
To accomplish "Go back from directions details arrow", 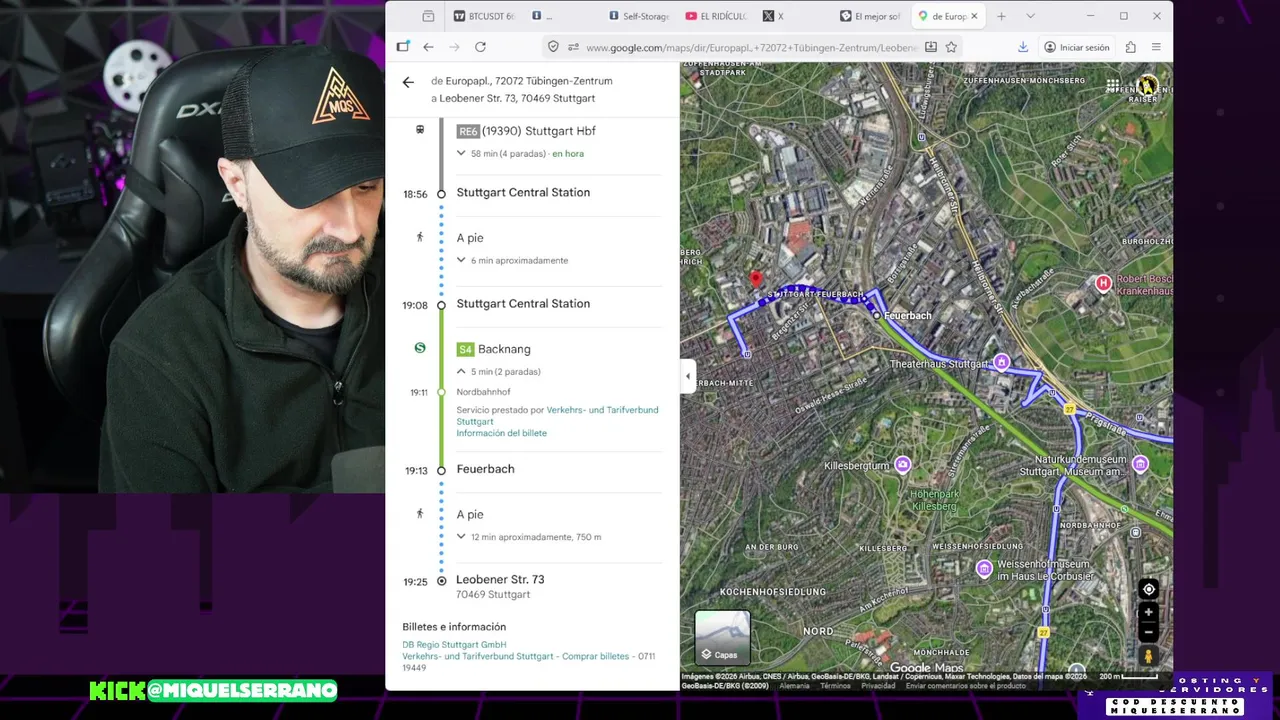I will click(408, 82).
